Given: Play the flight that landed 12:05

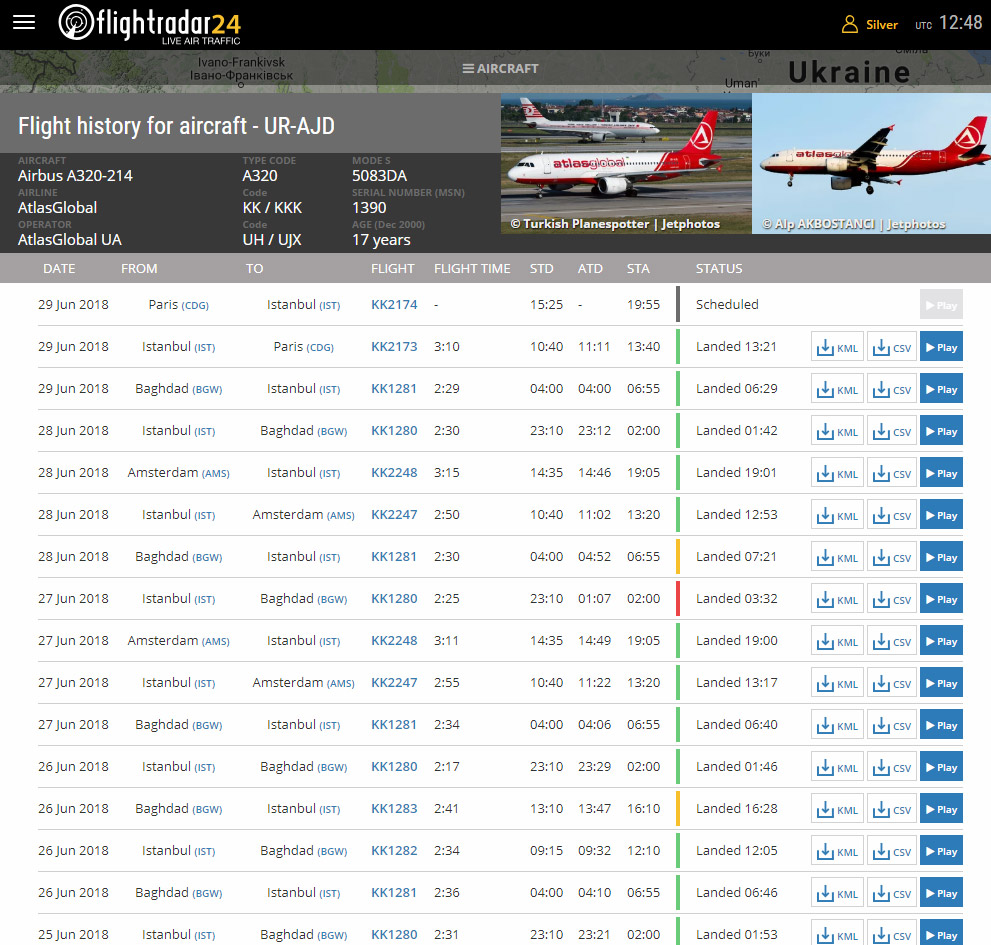Looking at the screenshot, I should 941,851.
